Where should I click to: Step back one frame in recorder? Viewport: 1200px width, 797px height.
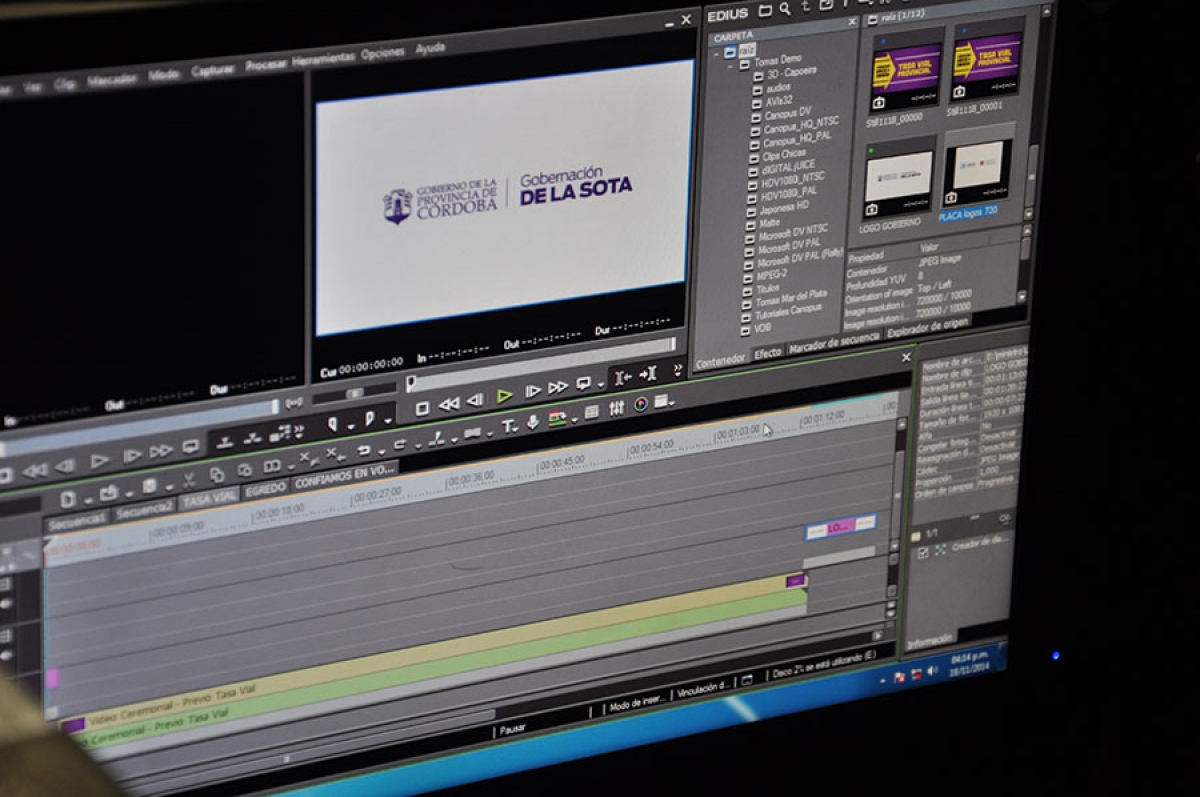tap(476, 400)
